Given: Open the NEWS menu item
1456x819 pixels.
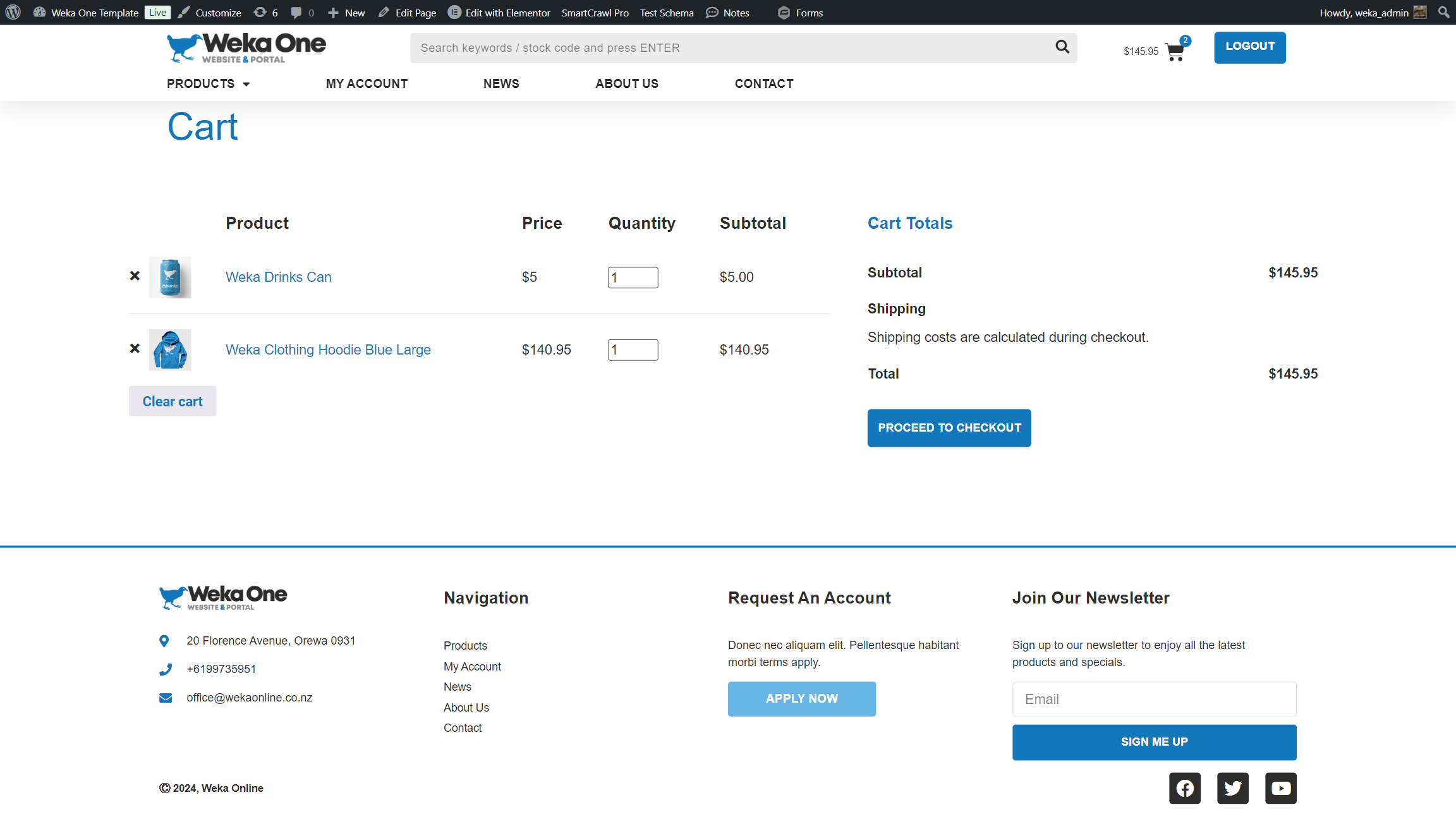Looking at the screenshot, I should tap(501, 83).
